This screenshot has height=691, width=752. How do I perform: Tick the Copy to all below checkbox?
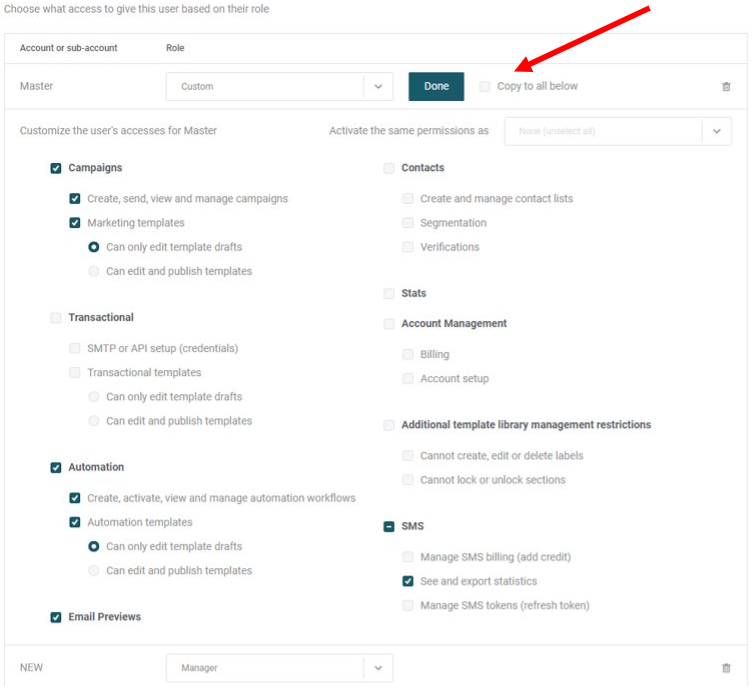[x=484, y=86]
